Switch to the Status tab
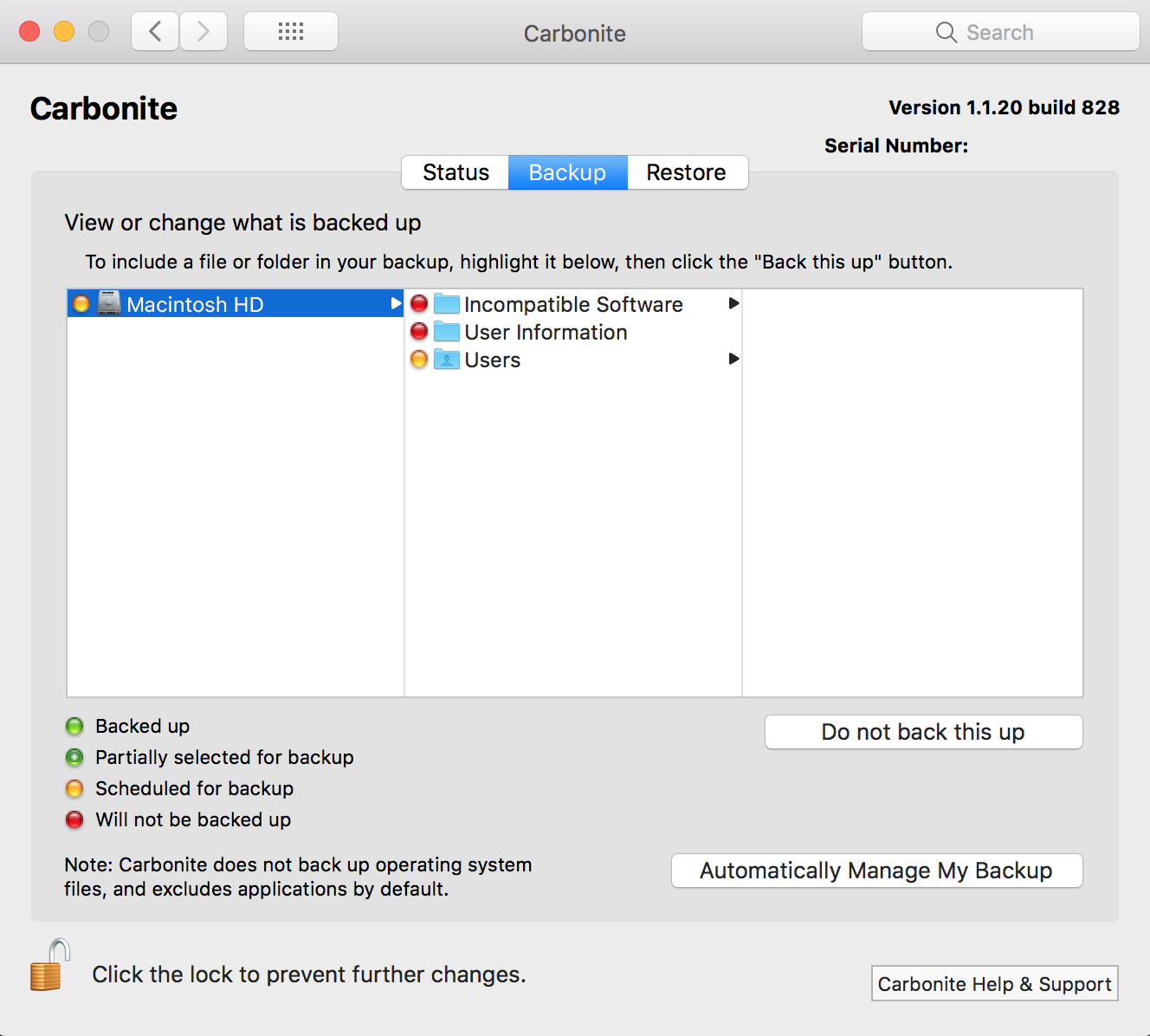 tap(455, 172)
